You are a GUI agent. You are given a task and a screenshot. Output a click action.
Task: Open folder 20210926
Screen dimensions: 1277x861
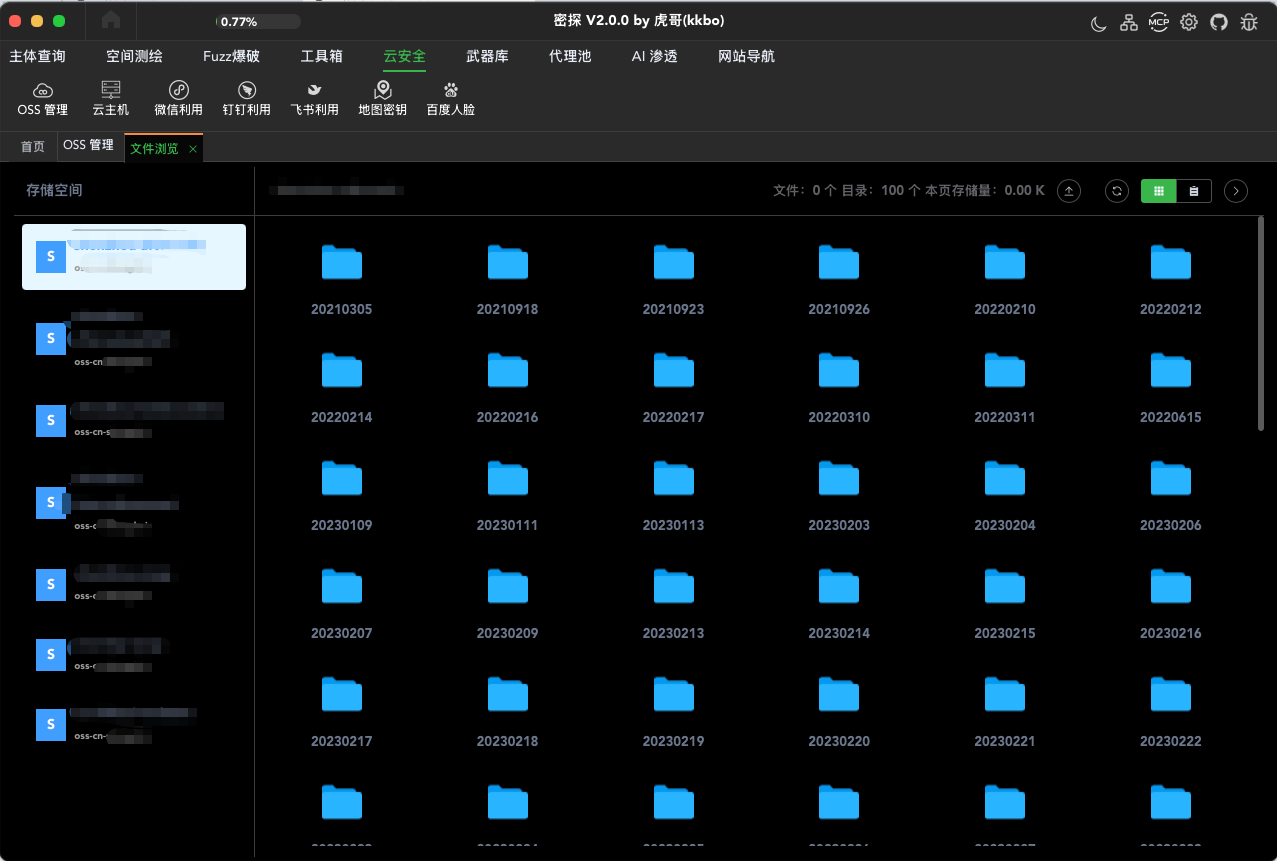(839, 279)
